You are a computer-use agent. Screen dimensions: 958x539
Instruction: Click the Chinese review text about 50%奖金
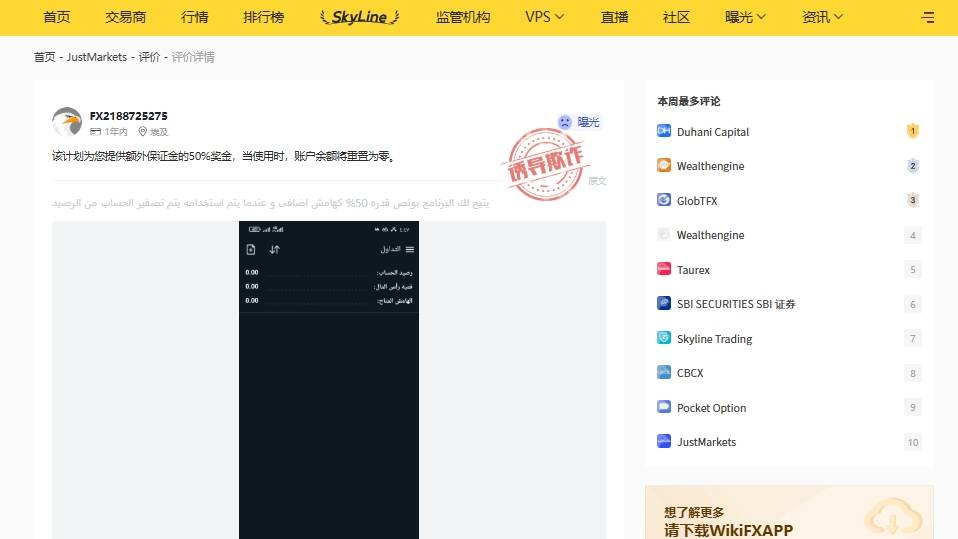224,156
